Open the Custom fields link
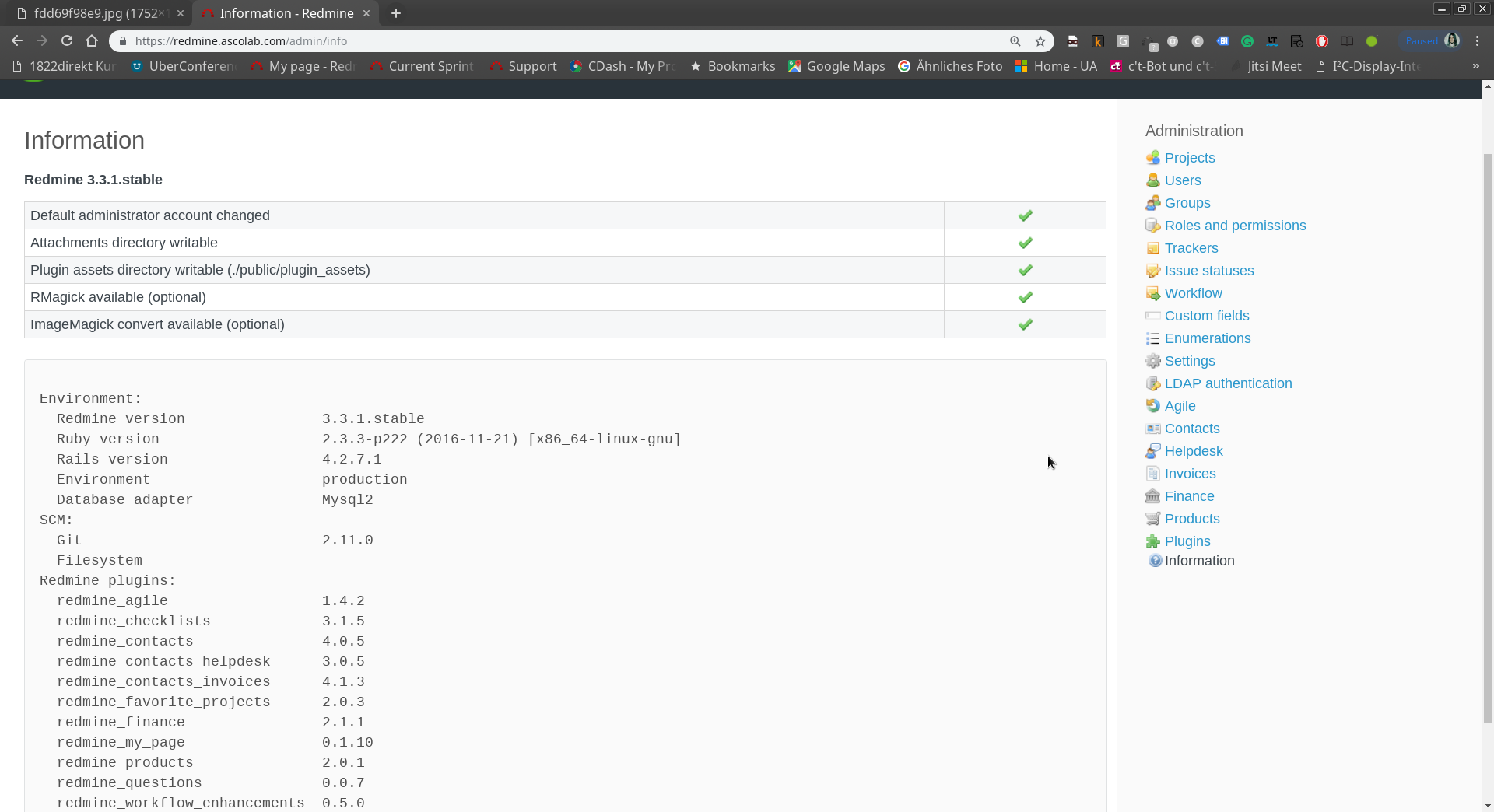 click(x=1207, y=316)
